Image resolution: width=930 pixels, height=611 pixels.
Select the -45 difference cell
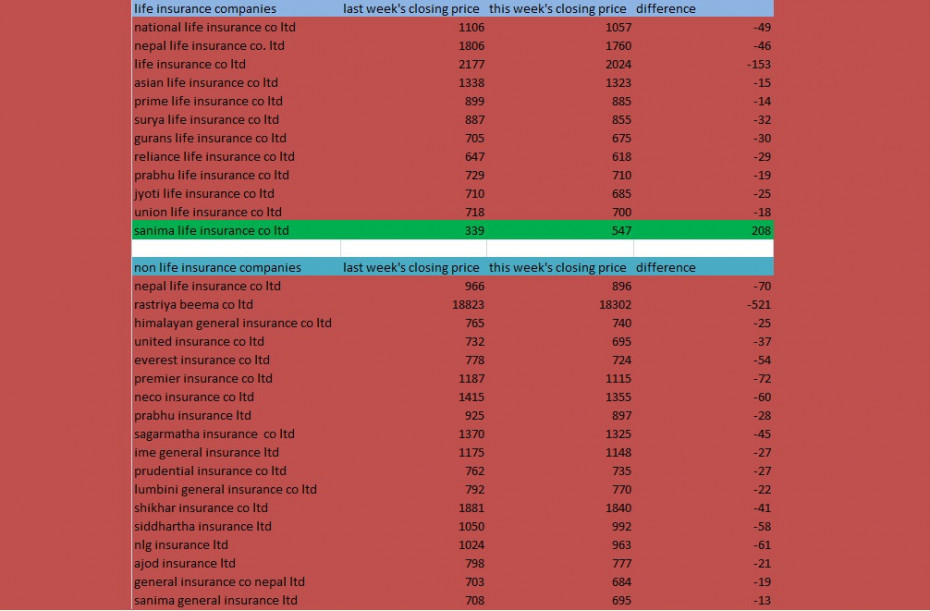(x=703, y=432)
